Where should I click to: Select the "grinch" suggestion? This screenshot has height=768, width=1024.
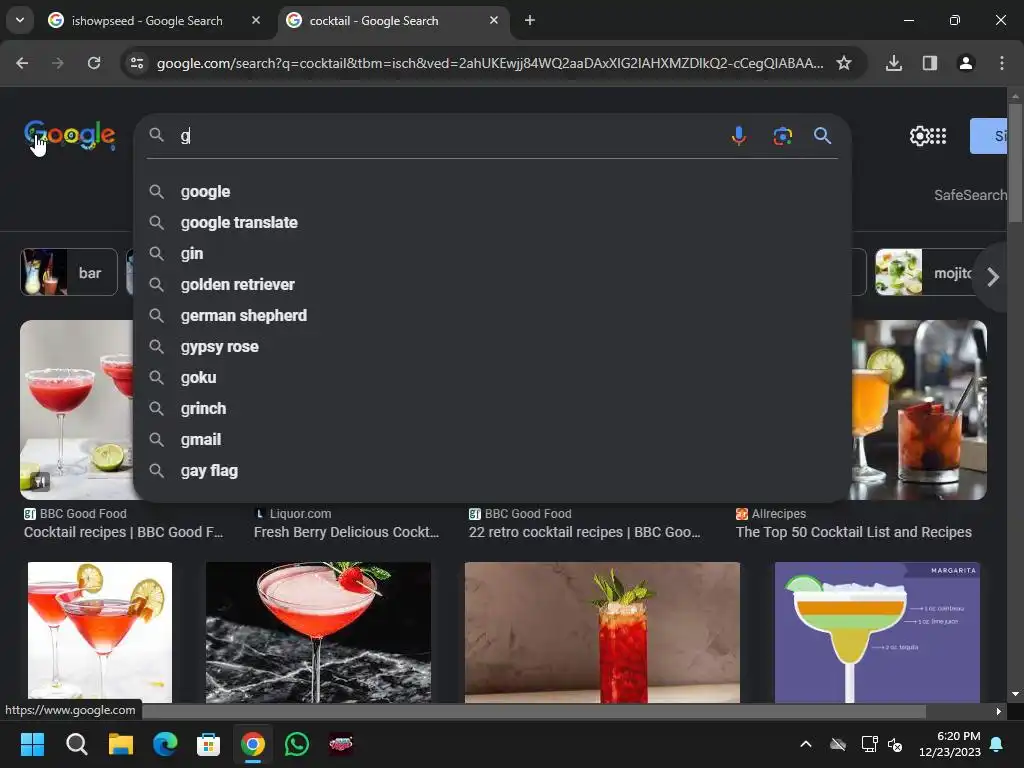(492, 409)
